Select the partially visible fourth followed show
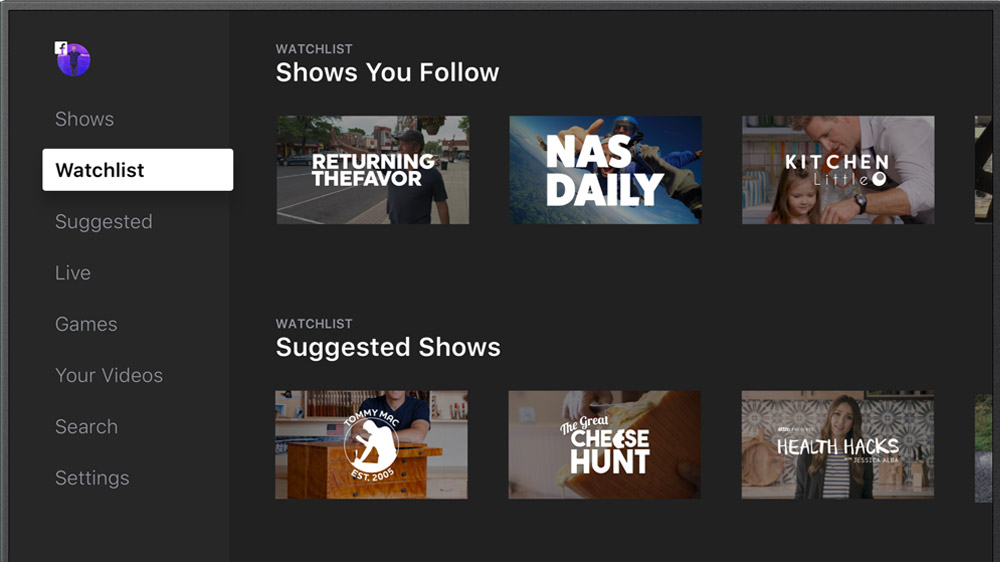This screenshot has height=562, width=1000. click(x=983, y=170)
